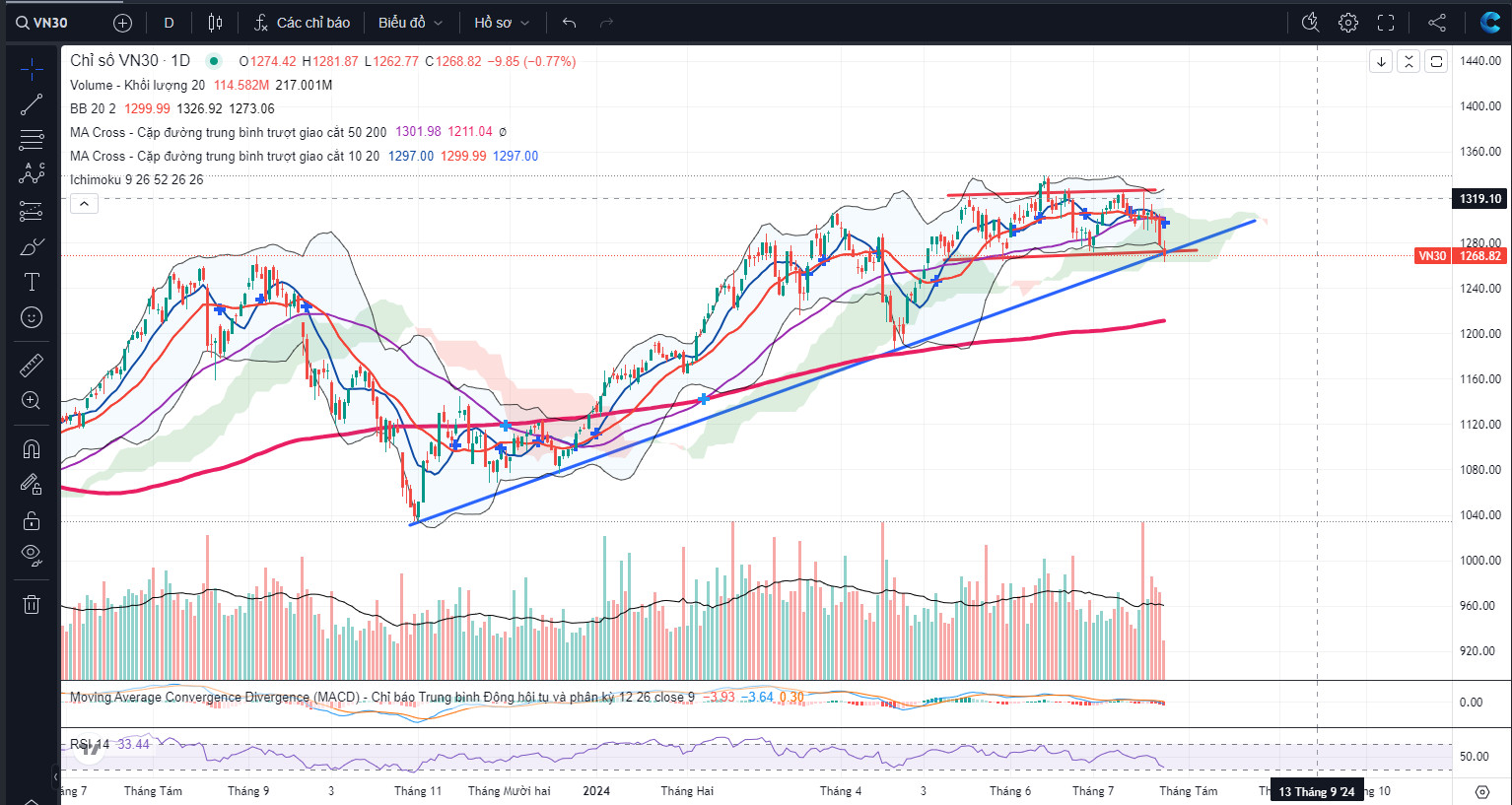Open the emoji icons tool
The image size is (1512, 805).
click(32, 317)
